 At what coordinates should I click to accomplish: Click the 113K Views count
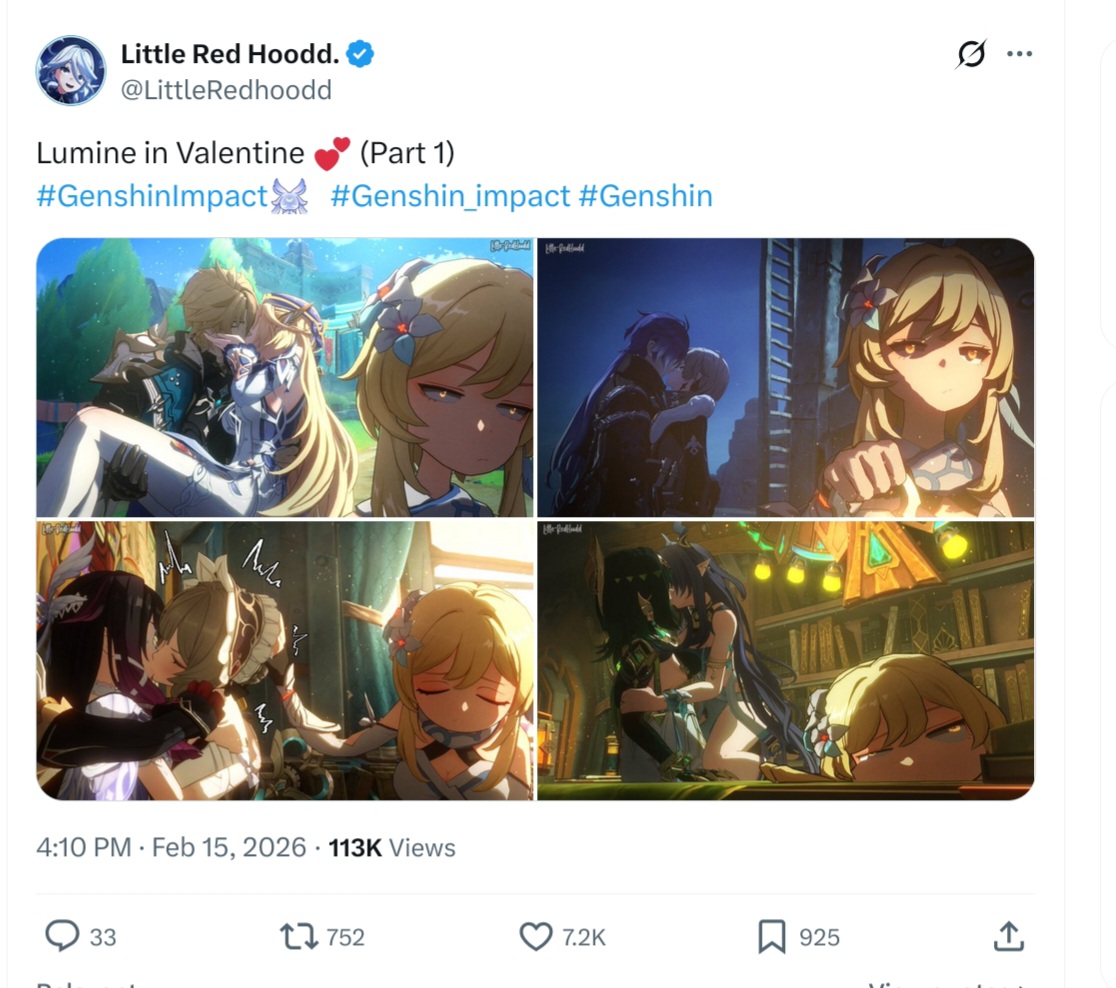tap(391, 847)
